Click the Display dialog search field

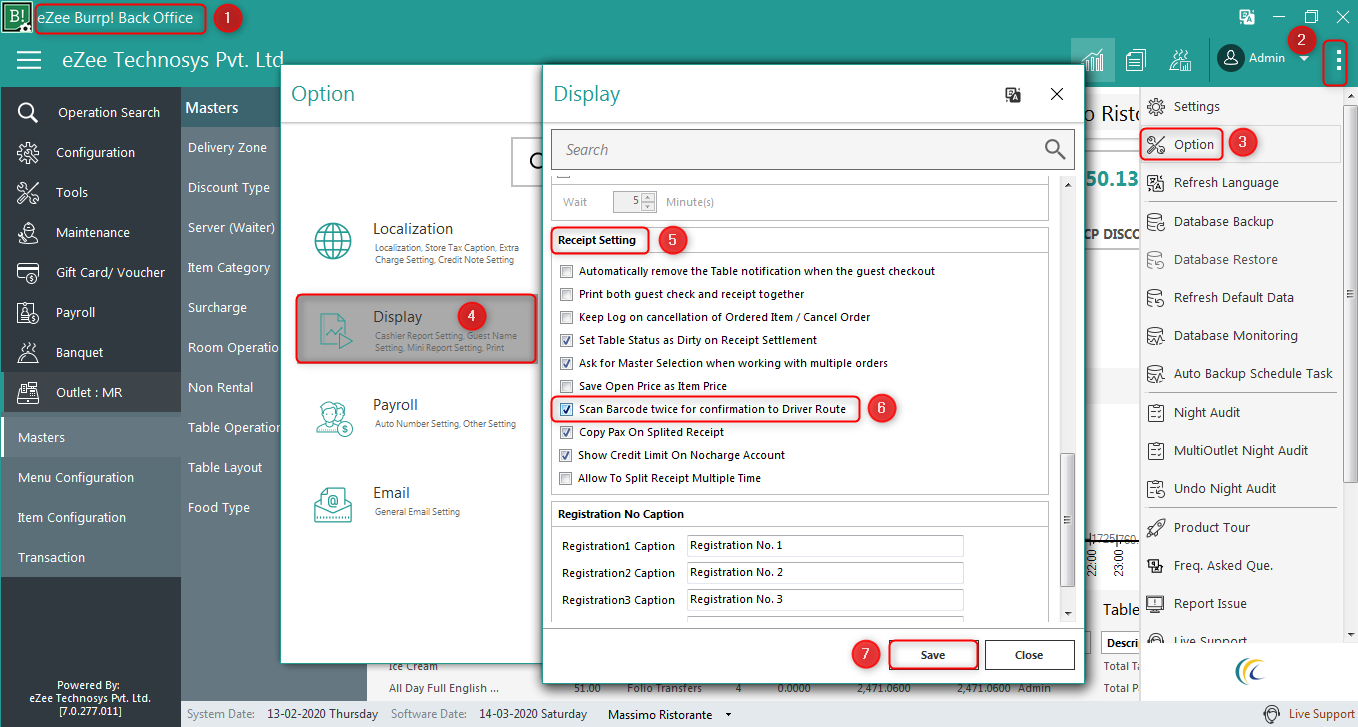pos(812,149)
